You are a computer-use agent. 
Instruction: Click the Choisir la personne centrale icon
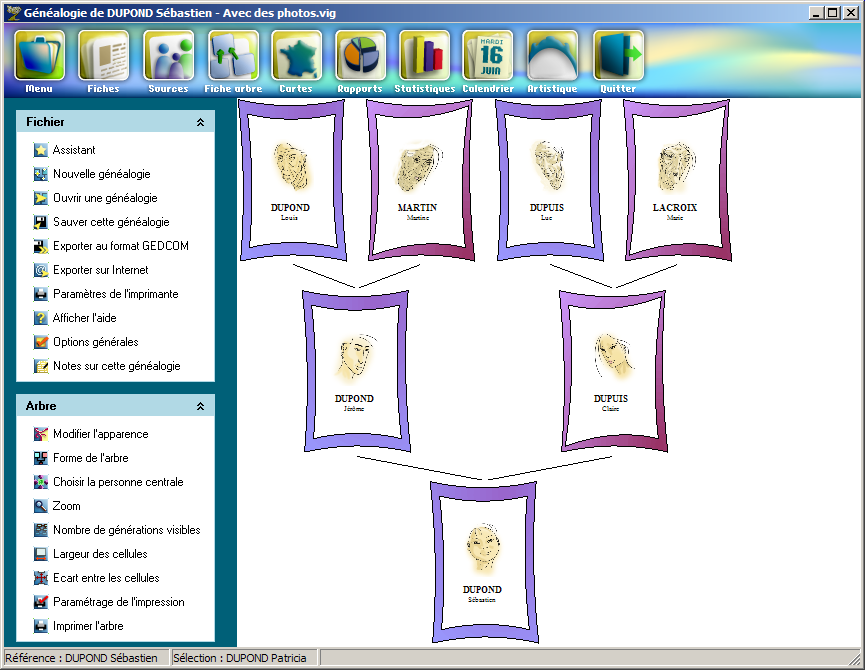tap(40, 482)
